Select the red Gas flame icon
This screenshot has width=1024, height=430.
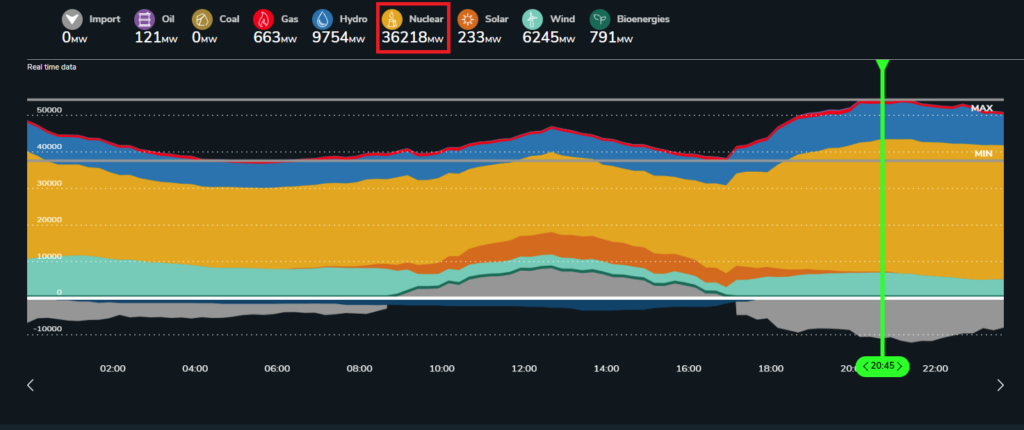[x=264, y=20]
